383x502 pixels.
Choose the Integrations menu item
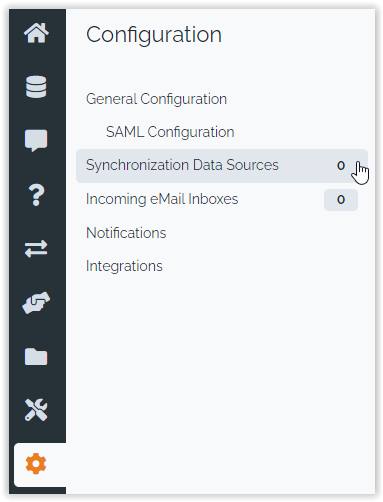click(x=124, y=266)
